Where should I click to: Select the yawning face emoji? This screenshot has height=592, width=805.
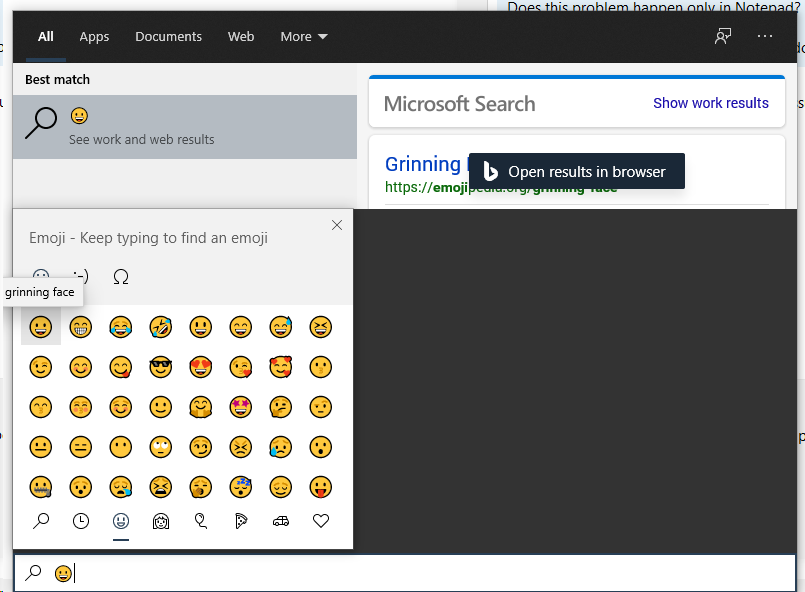[201, 487]
